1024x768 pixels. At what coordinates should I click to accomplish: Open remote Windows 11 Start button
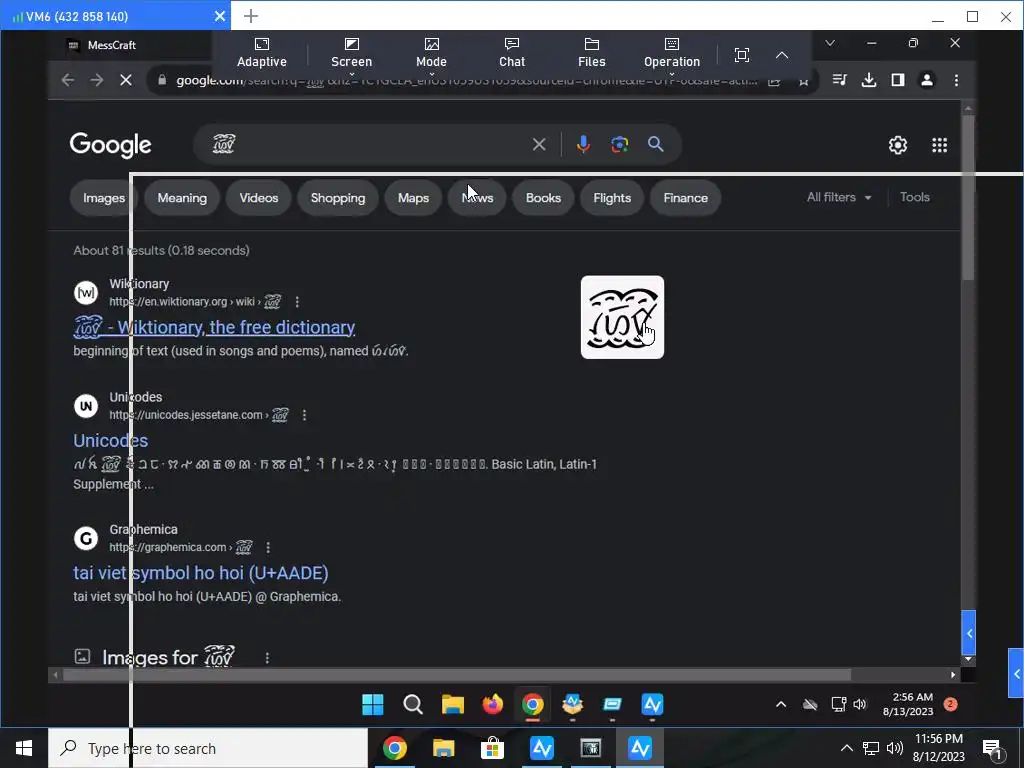[373, 705]
